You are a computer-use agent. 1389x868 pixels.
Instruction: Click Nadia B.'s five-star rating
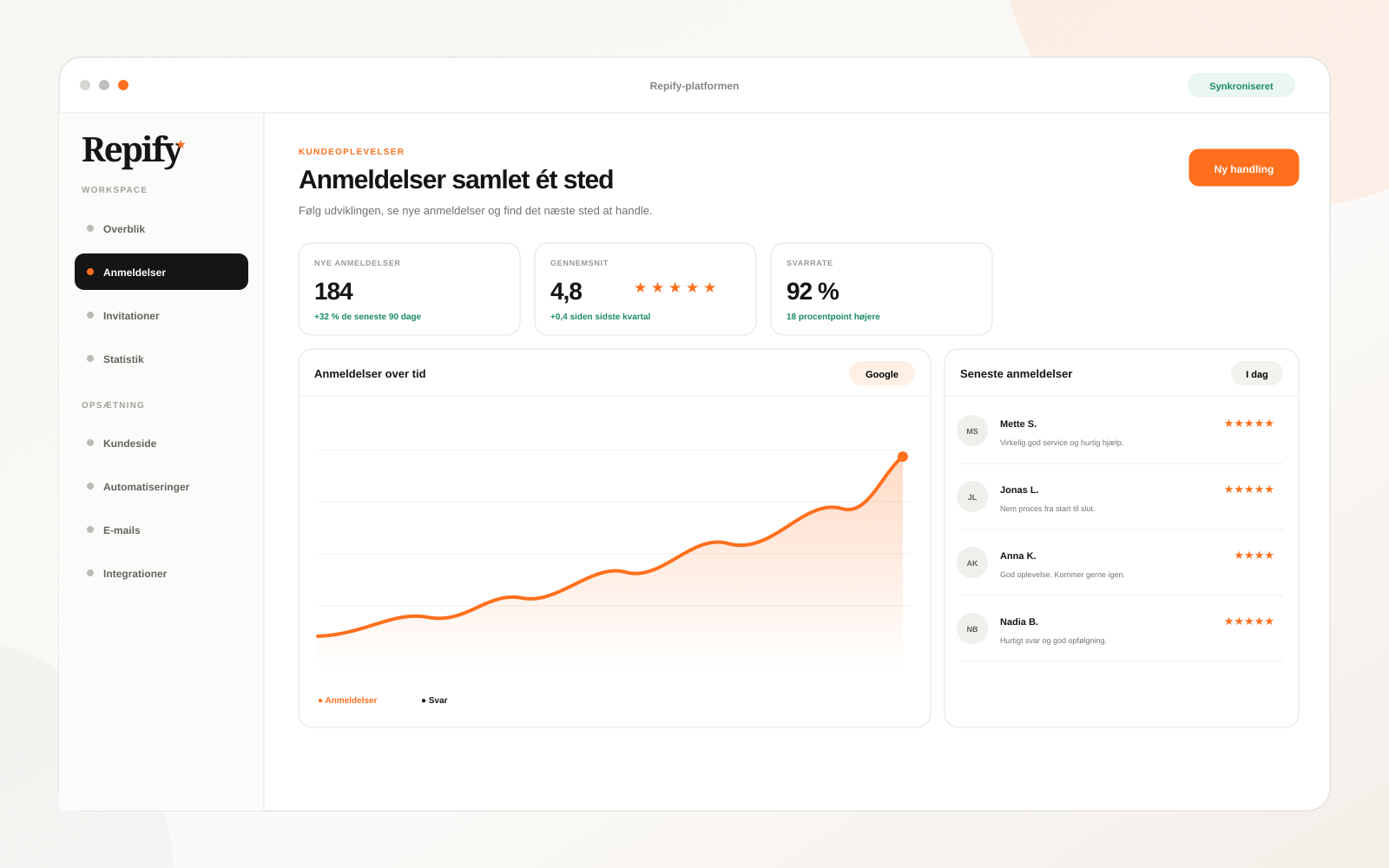(x=1248, y=621)
